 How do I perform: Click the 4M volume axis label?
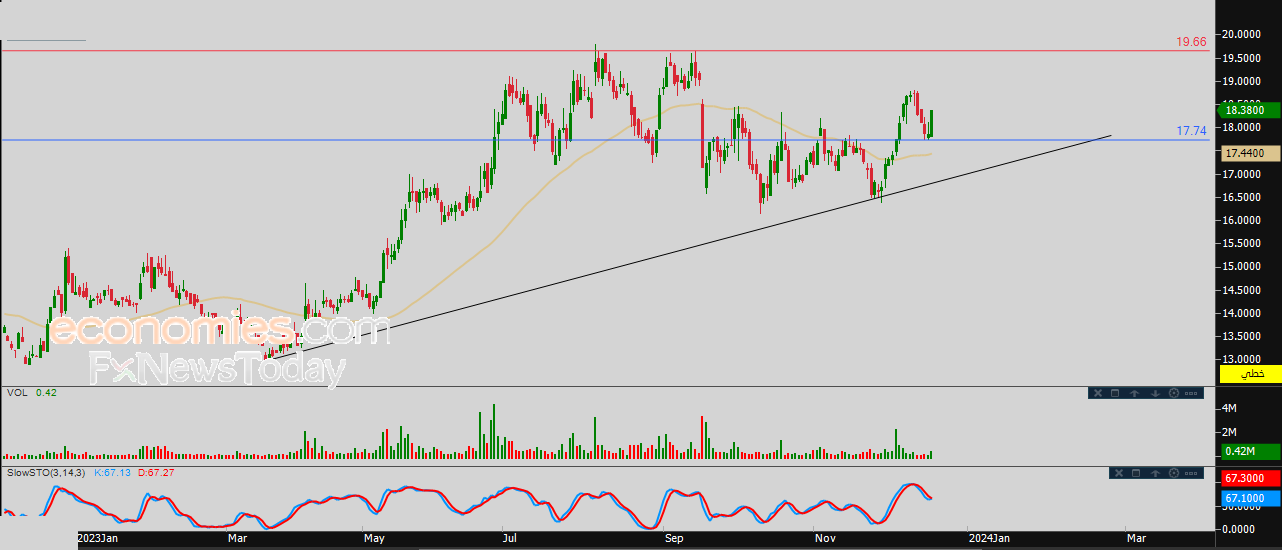click(x=1231, y=408)
